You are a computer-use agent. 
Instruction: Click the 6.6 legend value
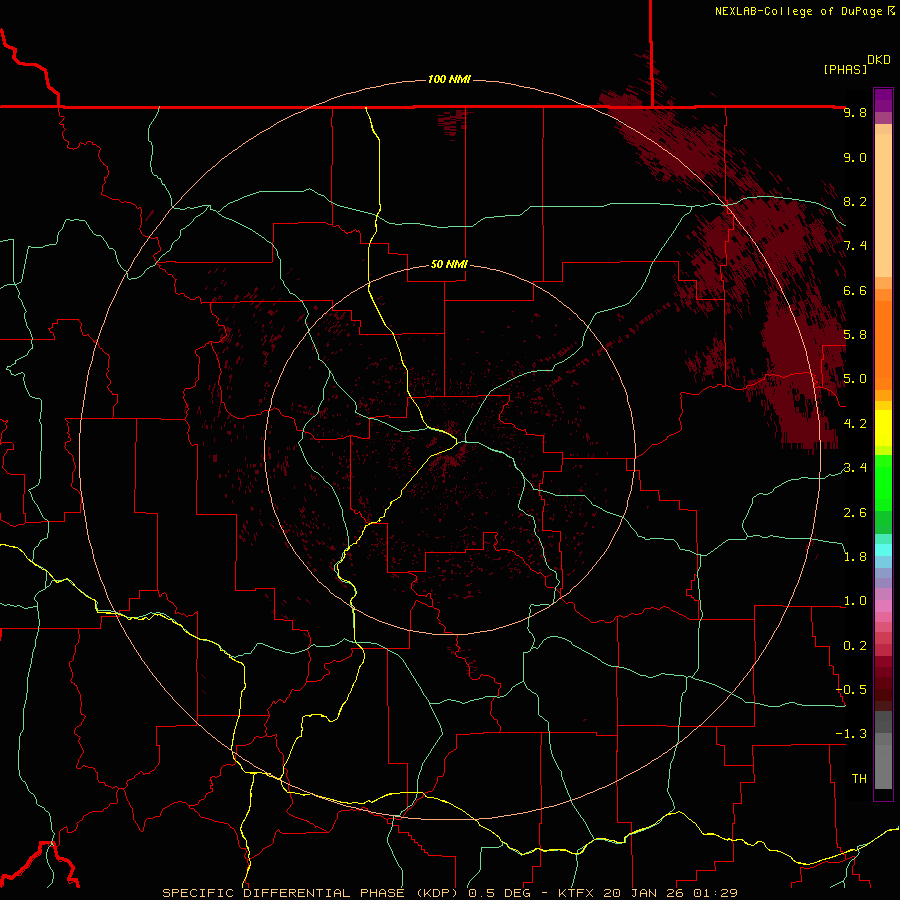855,290
